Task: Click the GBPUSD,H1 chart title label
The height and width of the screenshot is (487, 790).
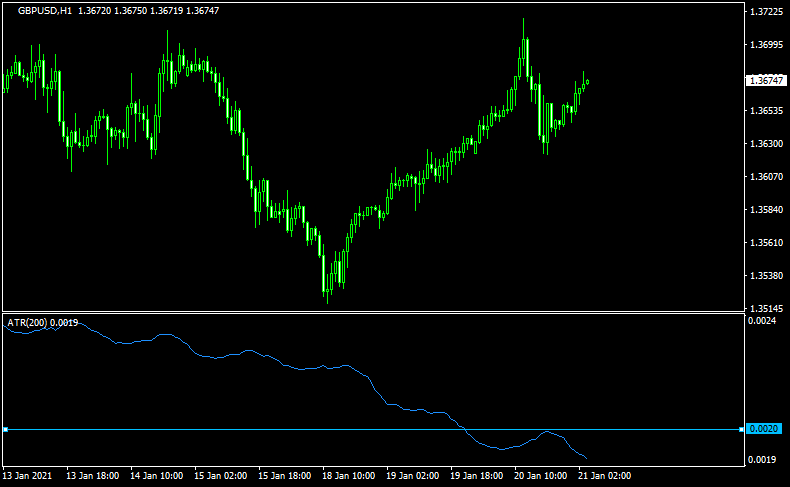Action: 45,11
